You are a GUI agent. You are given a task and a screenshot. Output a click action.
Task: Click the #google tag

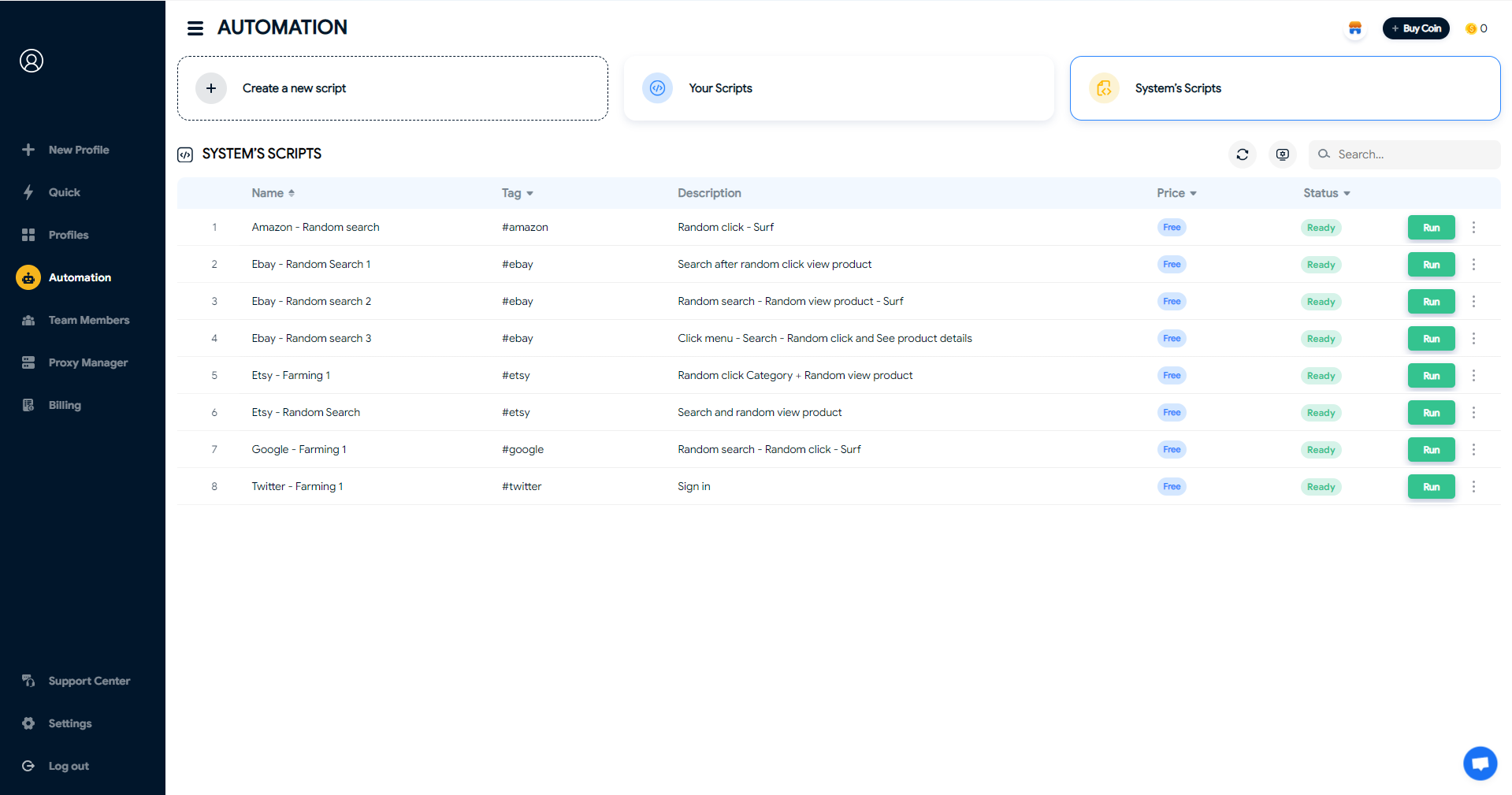pos(522,449)
